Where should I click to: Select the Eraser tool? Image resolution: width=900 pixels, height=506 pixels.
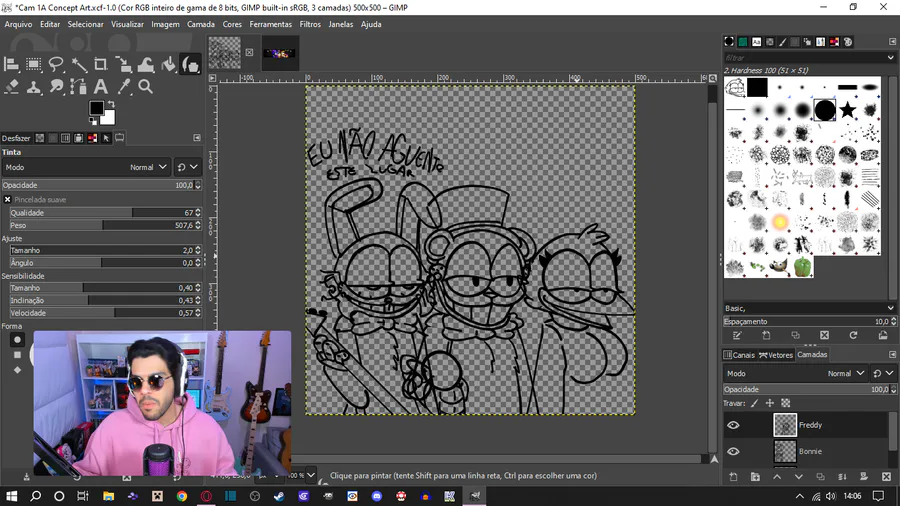11,87
